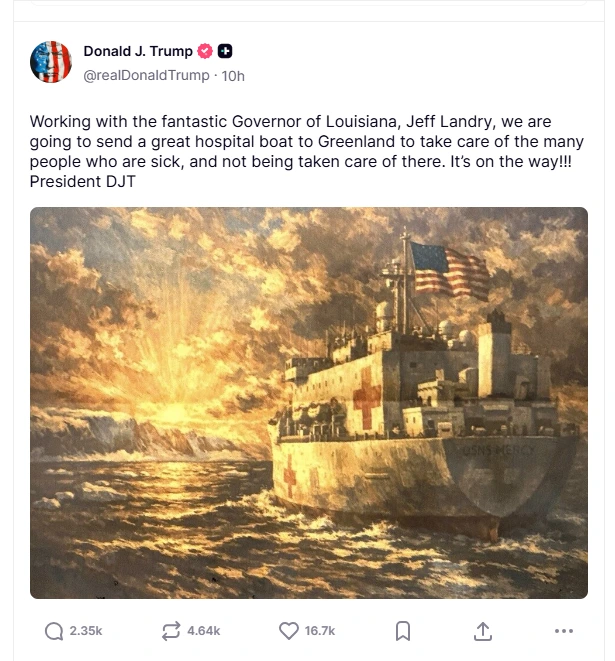Click the reply speech bubble icon
Image resolution: width=615 pixels, height=661 pixels.
pos(54,631)
